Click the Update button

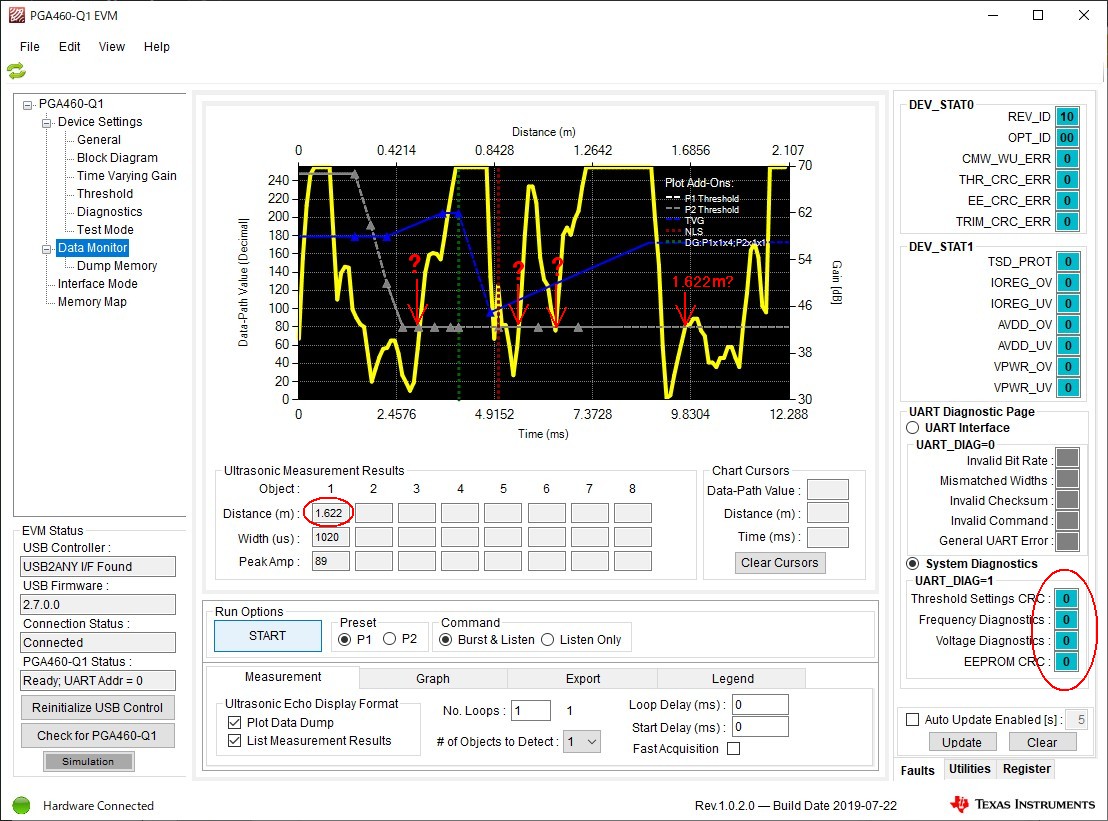click(961, 743)
